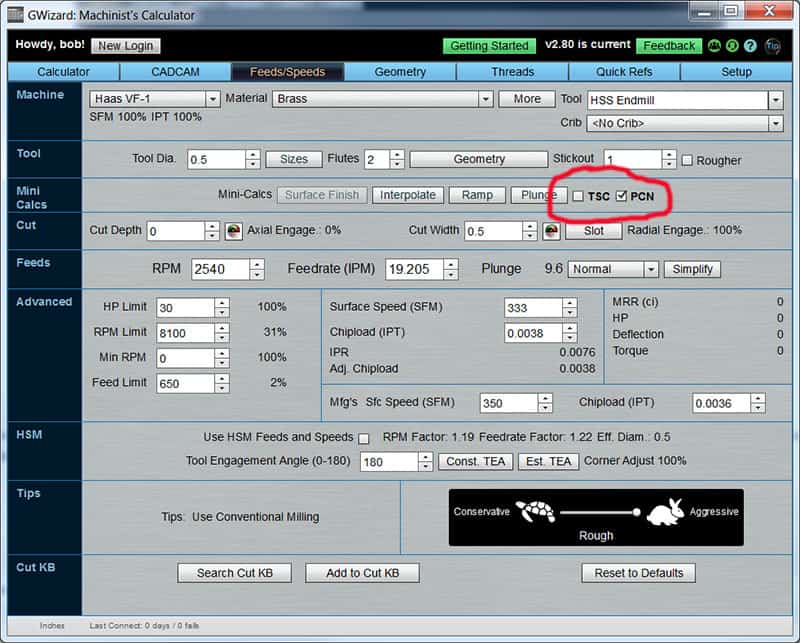This screenshot has height=643, width=800.
Task: Click the Tool Dia. input field
Action: [x=217, y=160]
